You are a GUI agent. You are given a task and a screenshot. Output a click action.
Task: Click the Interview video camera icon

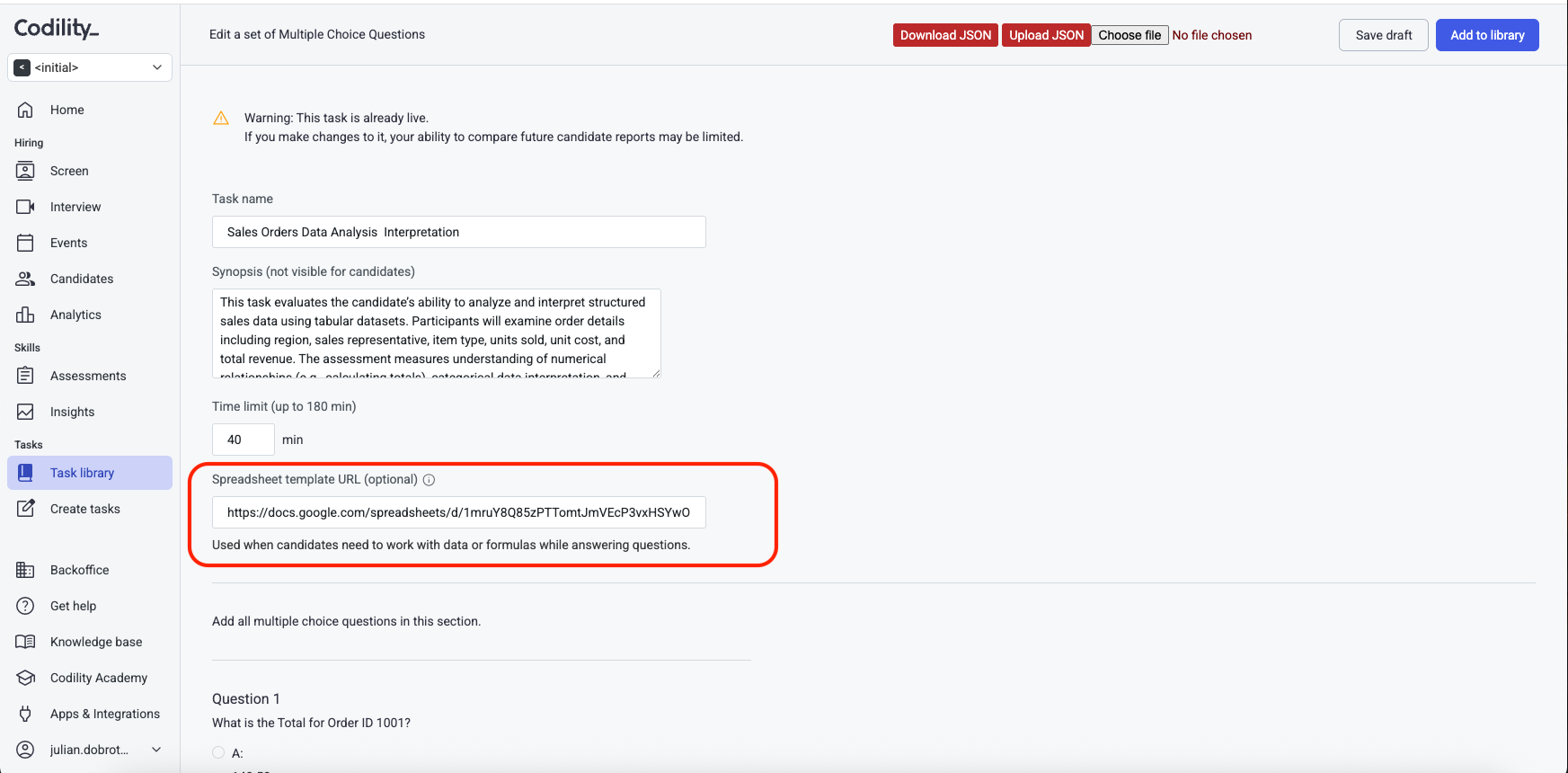point(25,207)
